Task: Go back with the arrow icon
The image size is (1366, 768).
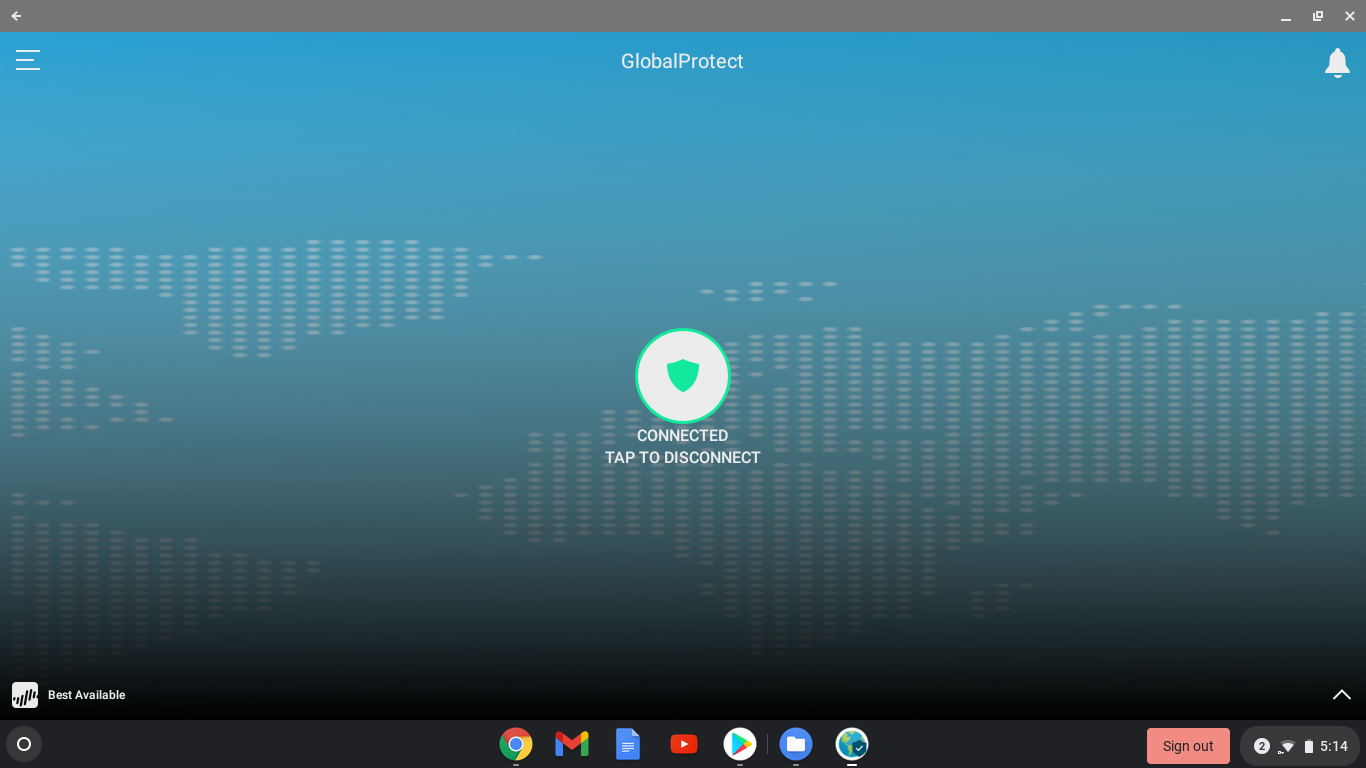Action: (x=16, y=16)
